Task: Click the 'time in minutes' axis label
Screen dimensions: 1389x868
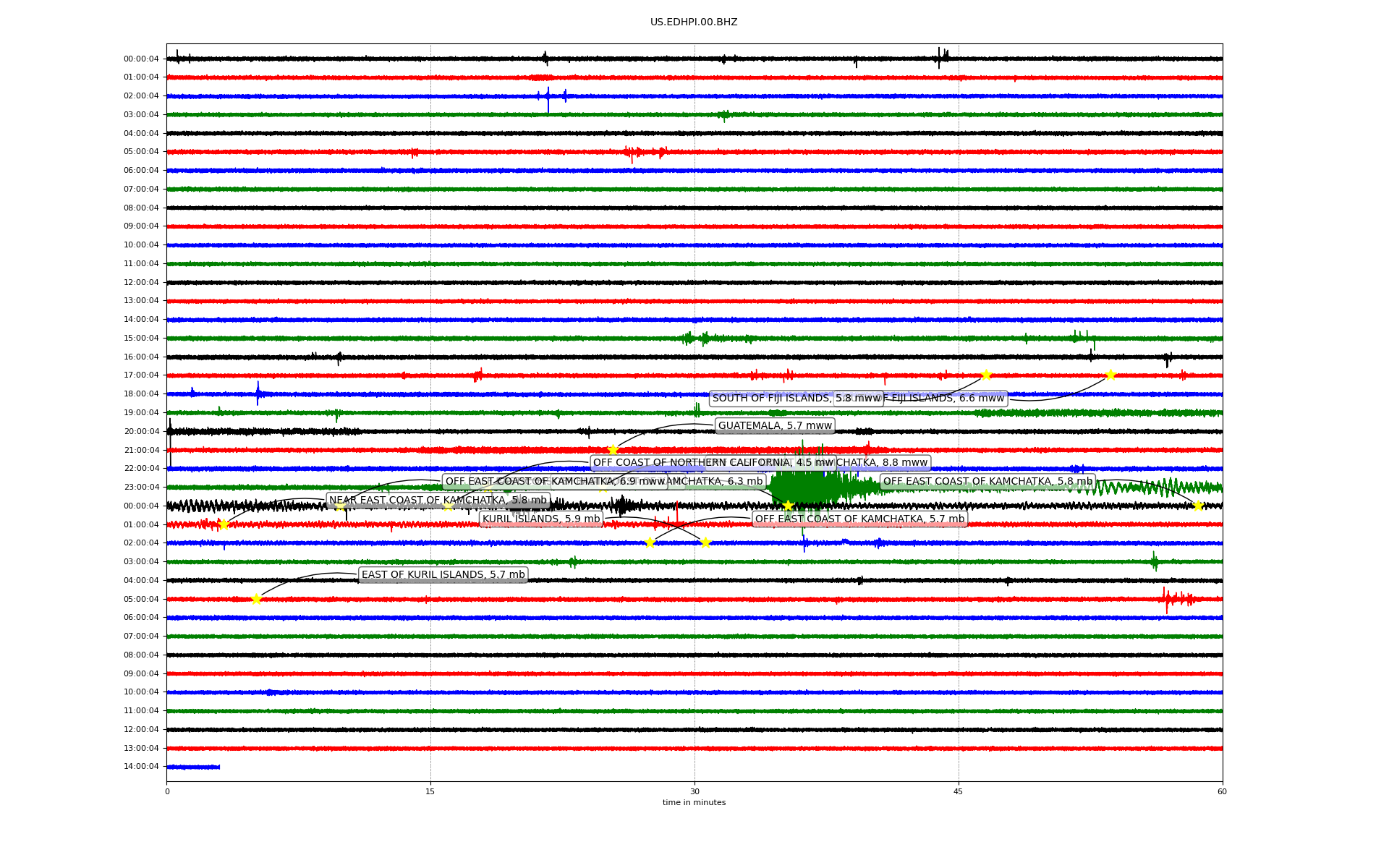Action: [694, 803]
